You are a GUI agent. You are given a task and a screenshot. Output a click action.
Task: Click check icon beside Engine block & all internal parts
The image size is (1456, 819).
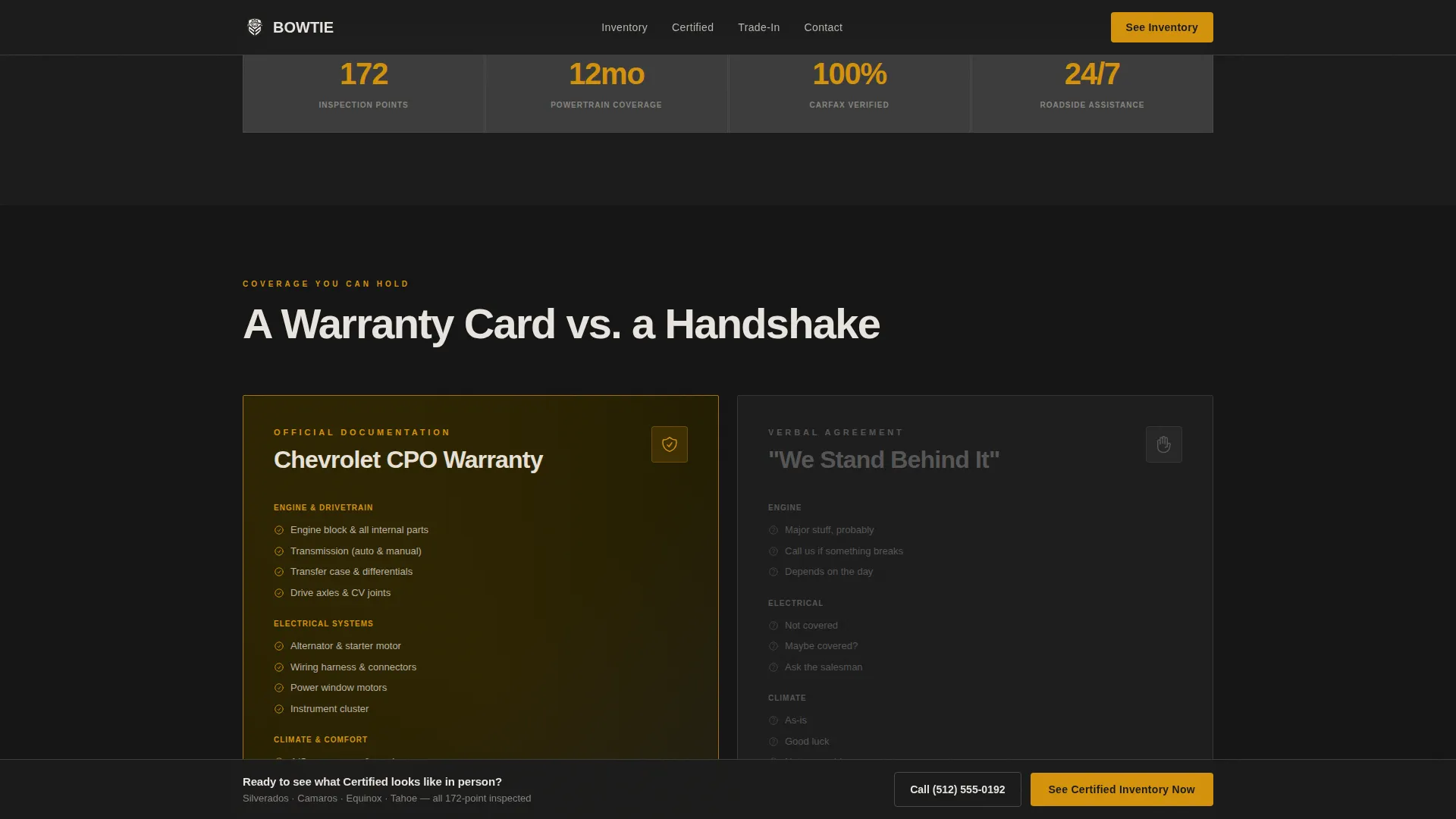(x=279, y=530)
